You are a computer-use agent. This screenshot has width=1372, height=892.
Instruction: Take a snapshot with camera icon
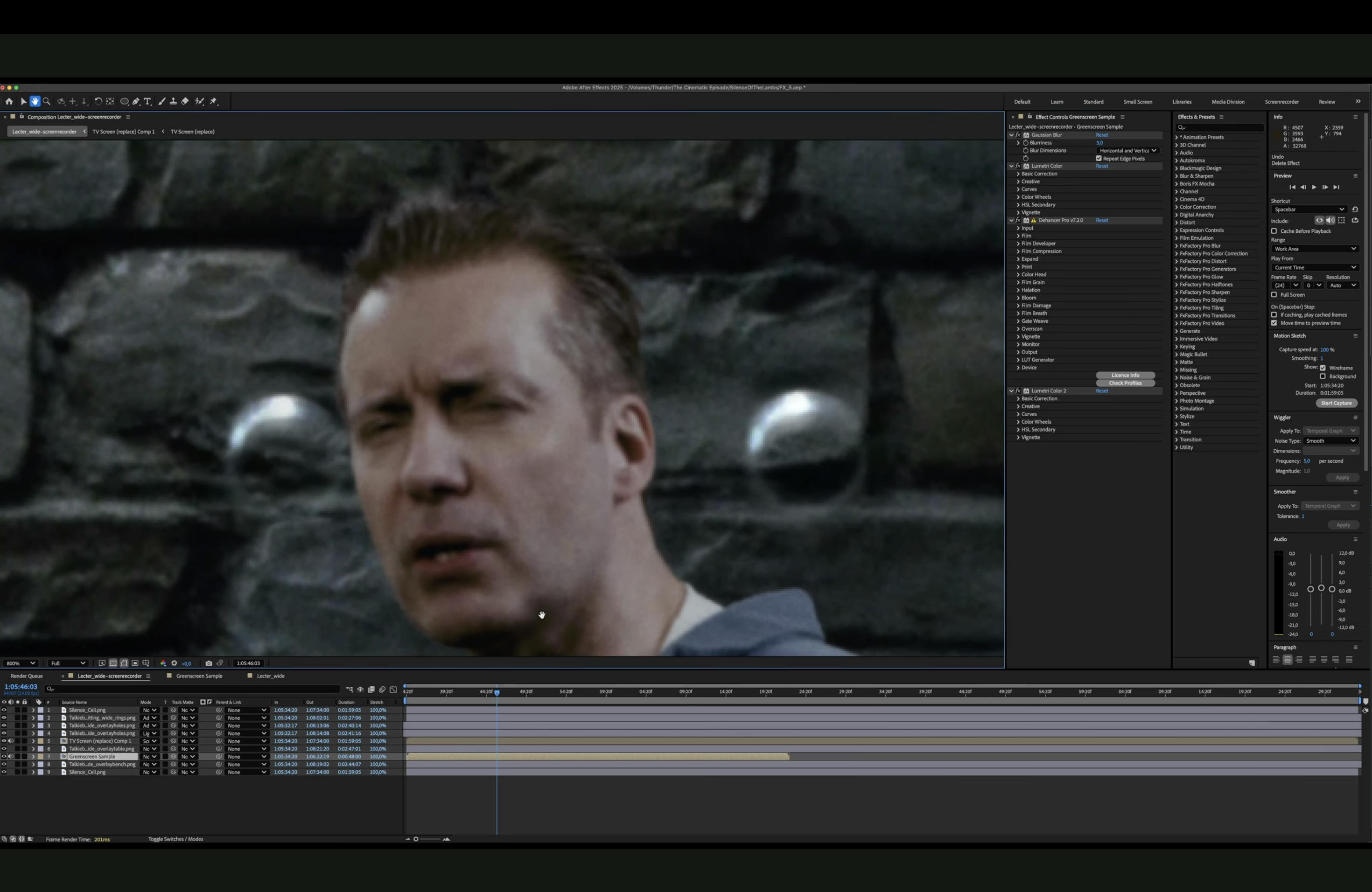pyautogui.click(x=209, y=663)
